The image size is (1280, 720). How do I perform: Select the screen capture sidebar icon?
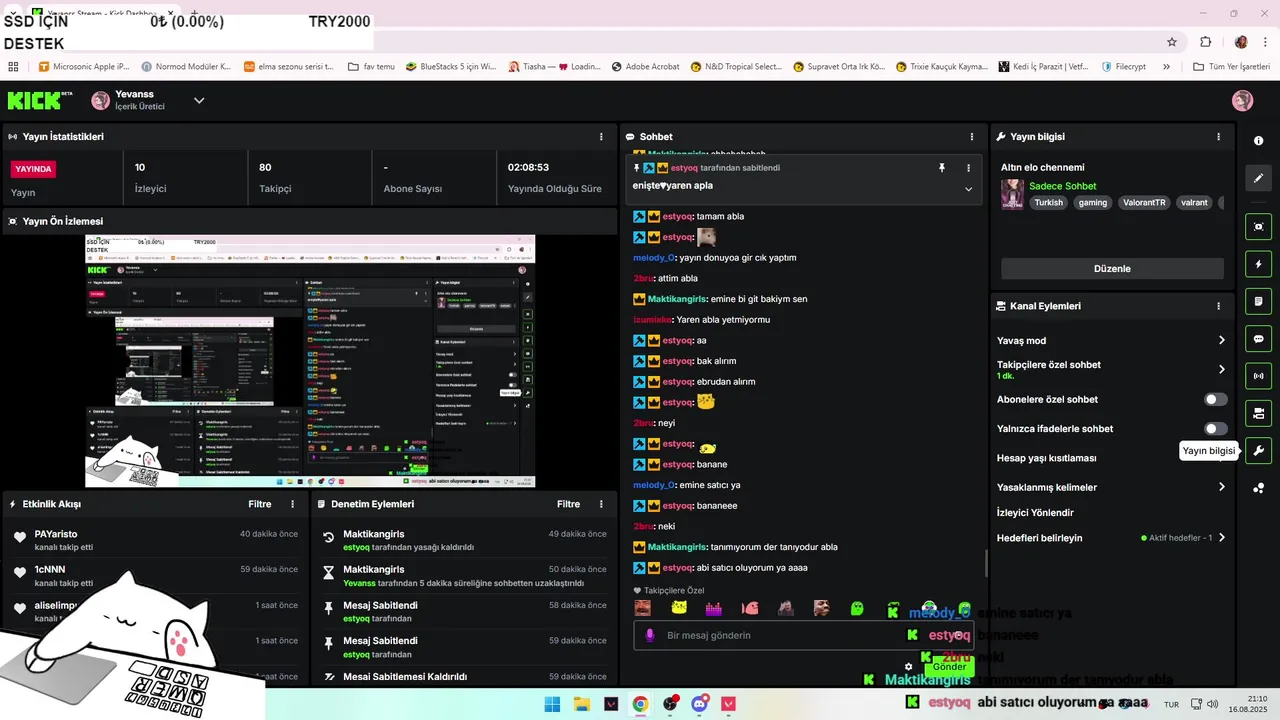[1258, 227]
